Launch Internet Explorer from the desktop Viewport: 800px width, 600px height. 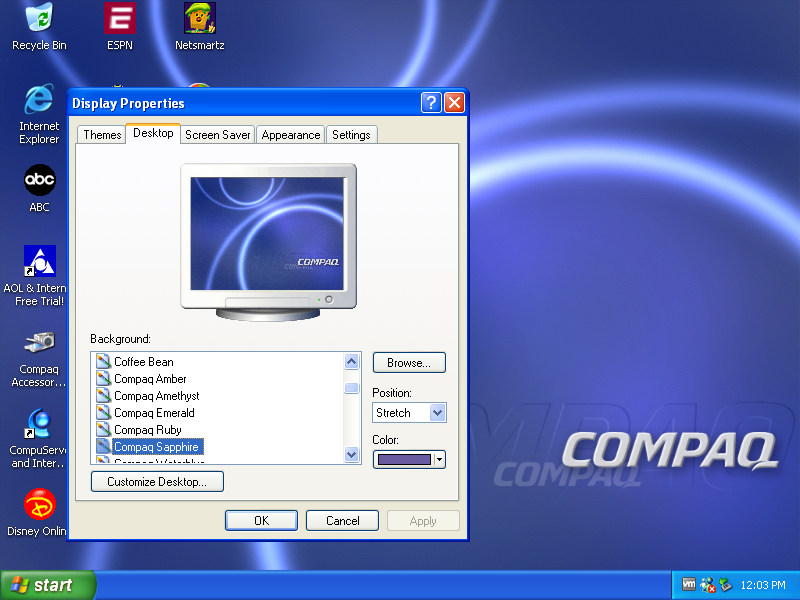click(39, 114)
